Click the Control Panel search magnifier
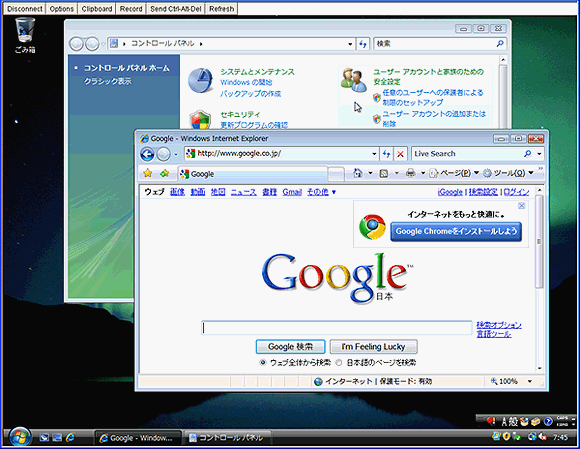This screenshot has width=580, height=449. 500,44
